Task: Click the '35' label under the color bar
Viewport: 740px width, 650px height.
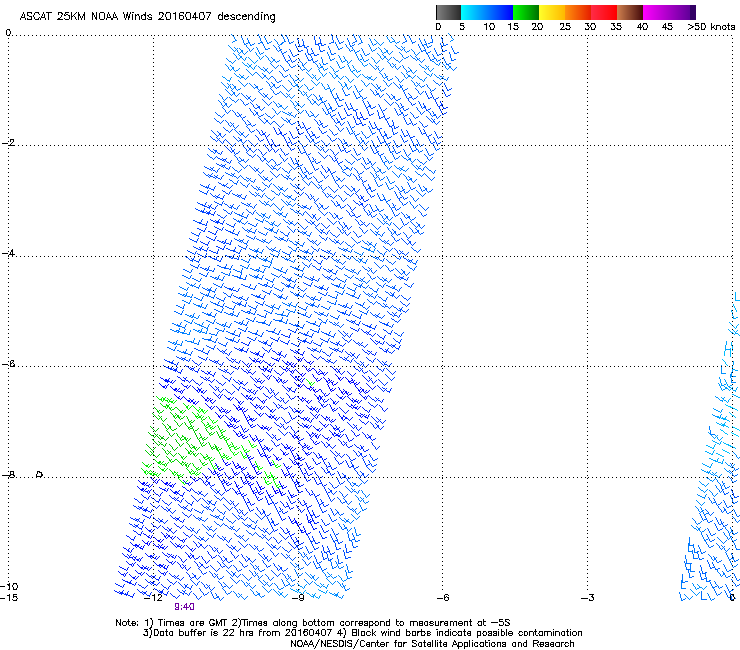Action: coord(616,27)
